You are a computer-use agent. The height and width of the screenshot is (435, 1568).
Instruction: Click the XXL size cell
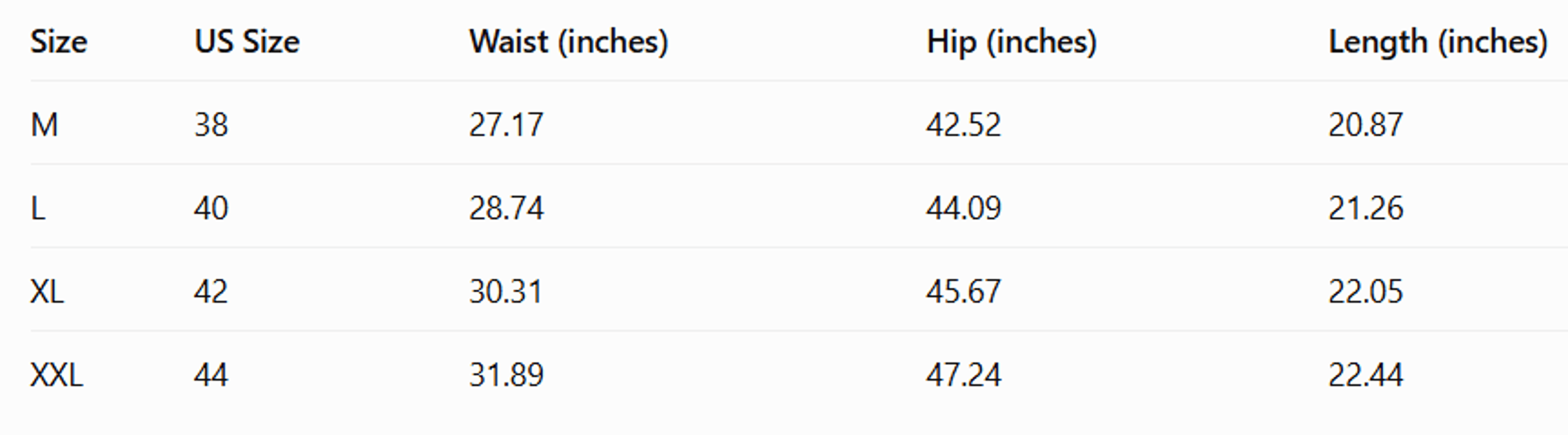point(57,375)
